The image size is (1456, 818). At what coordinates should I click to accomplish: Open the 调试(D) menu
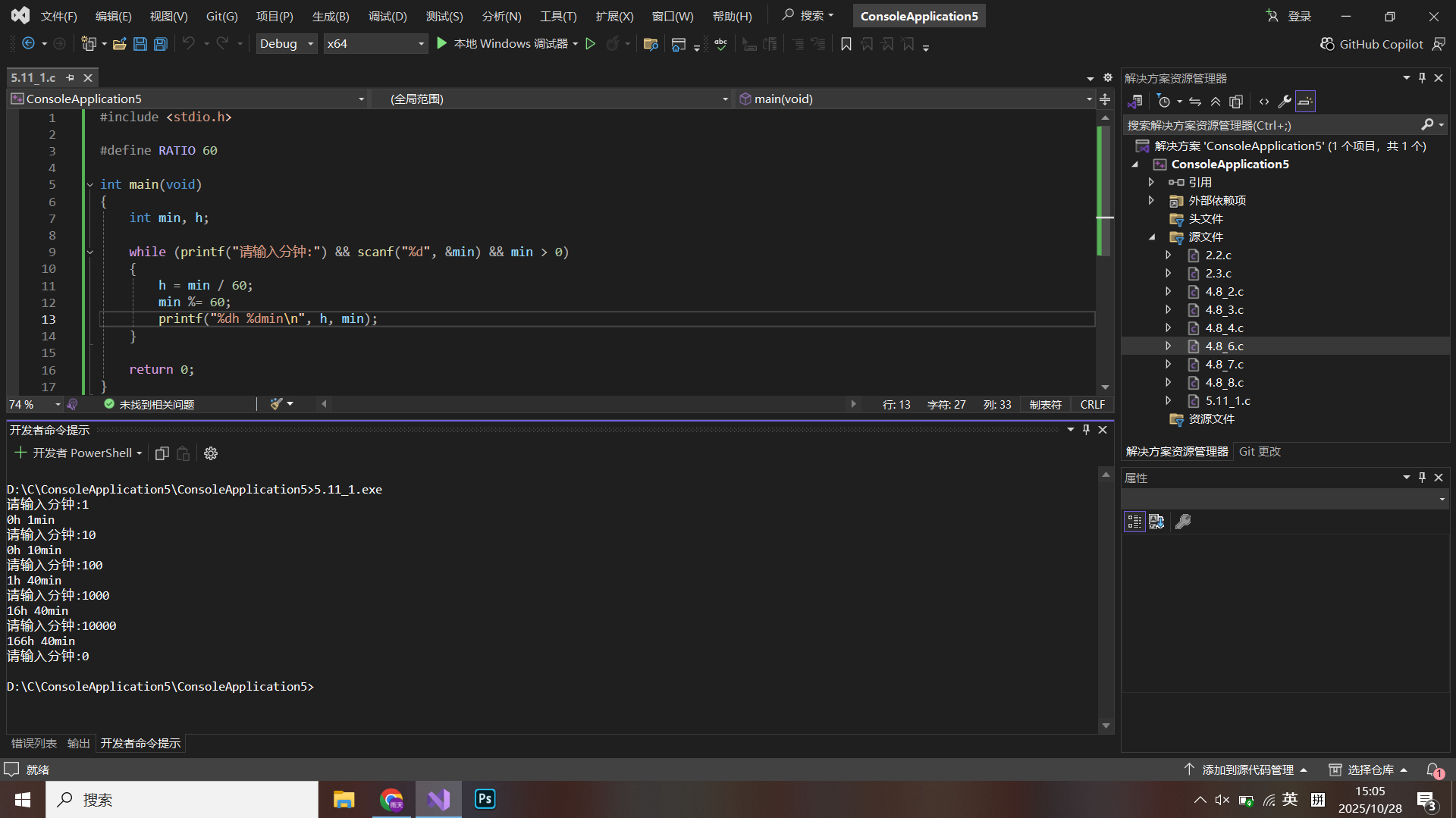click(388, 16)
